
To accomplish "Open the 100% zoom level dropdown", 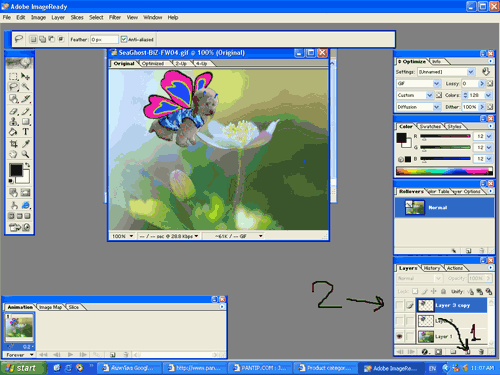I will (122, 236).
